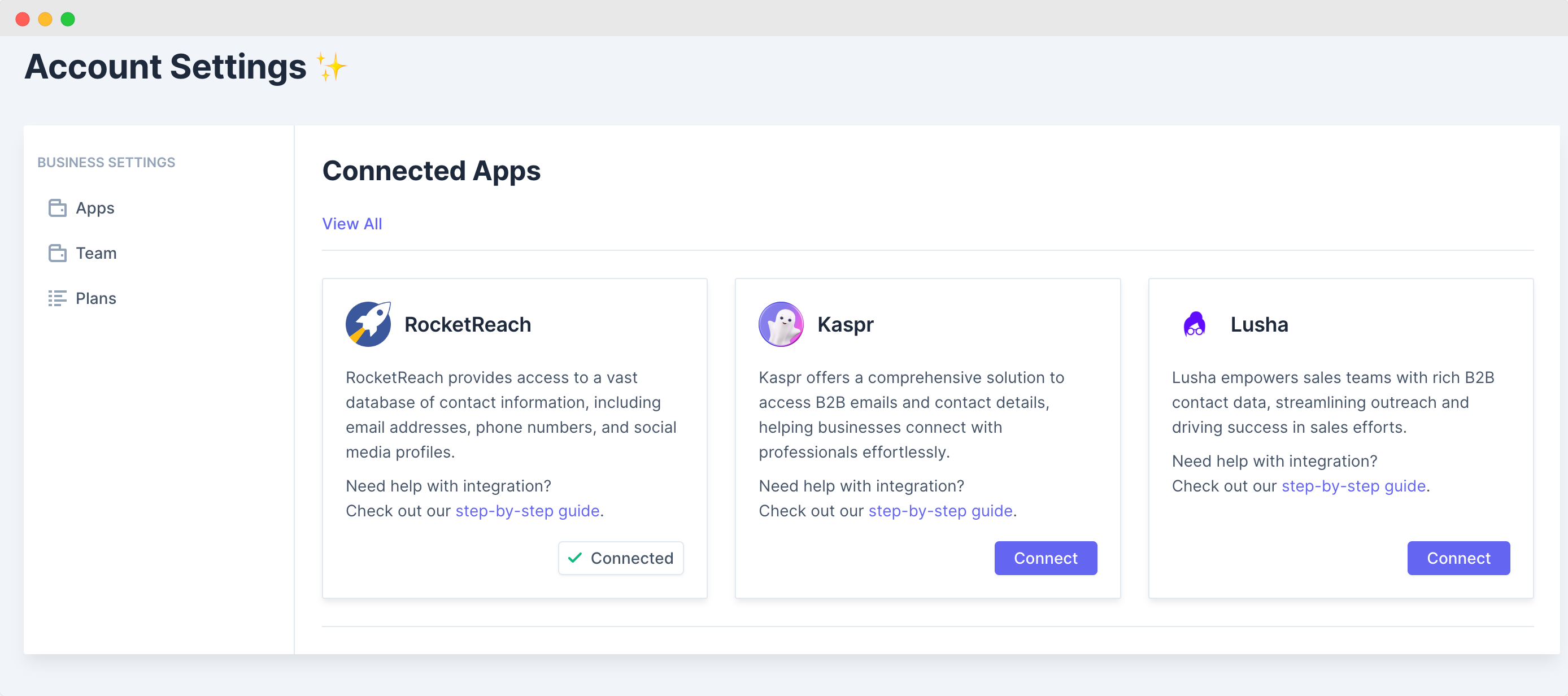The height and width of the screenshot is (696, 1568).
Task: Connect the Kaspr app
Action: [1045, 558]
